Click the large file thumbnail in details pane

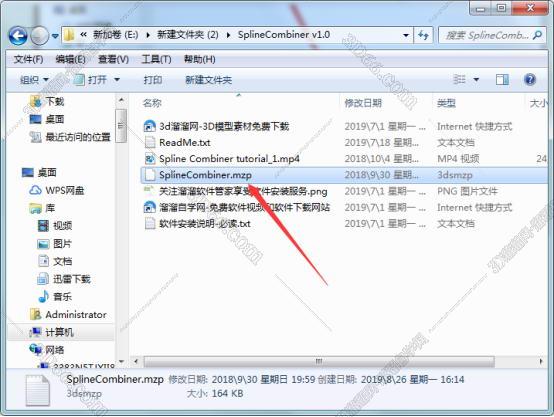(x=38, y=390)
